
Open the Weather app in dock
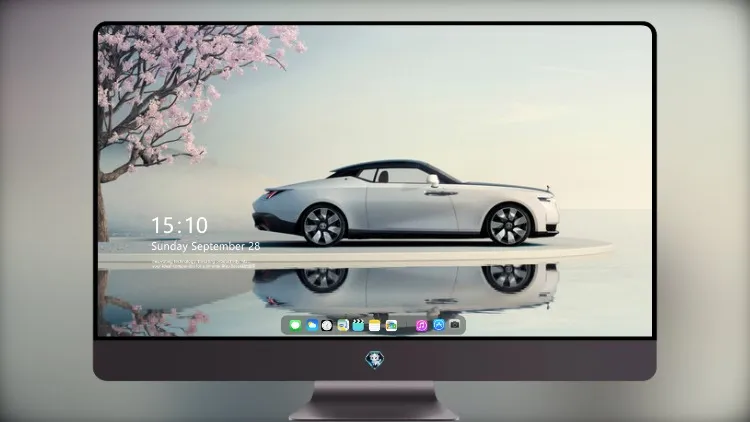312,325
